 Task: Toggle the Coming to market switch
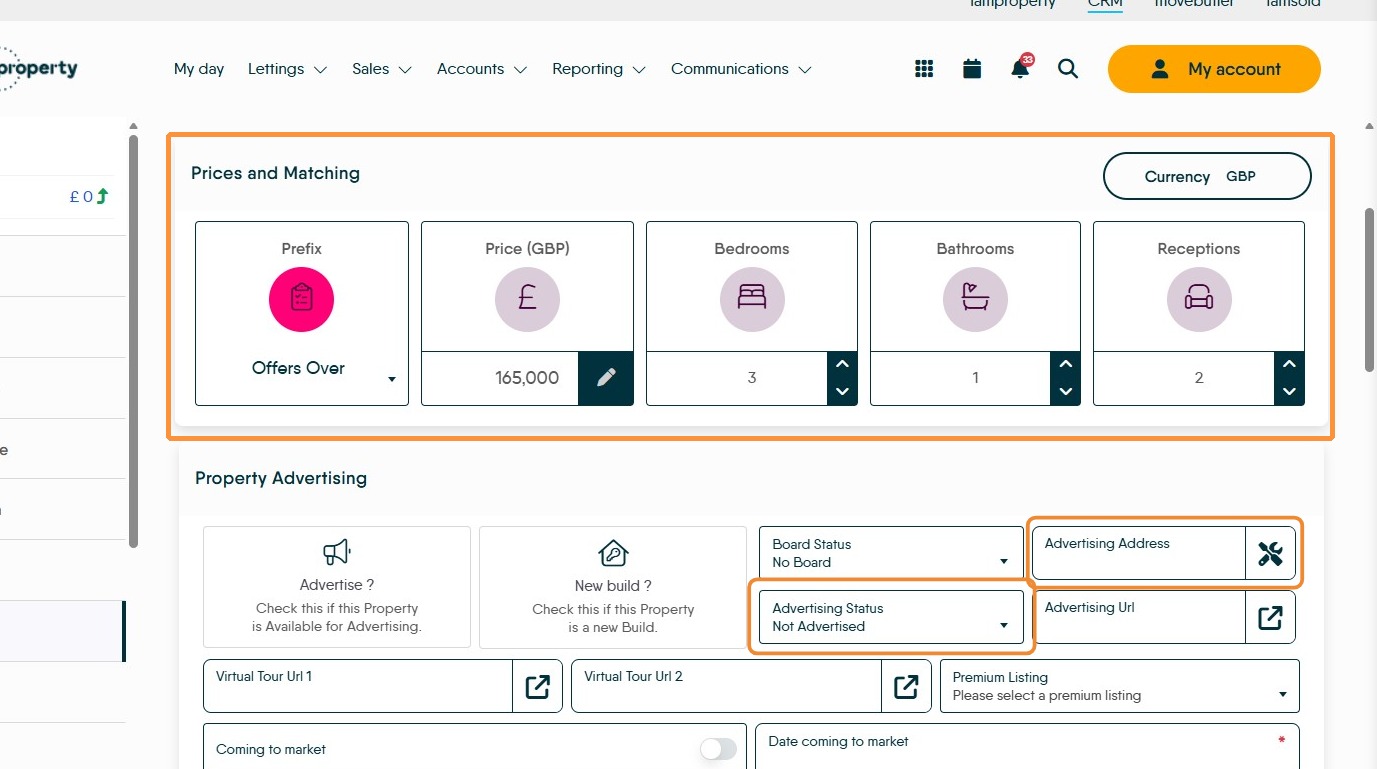tap(718, 749)
